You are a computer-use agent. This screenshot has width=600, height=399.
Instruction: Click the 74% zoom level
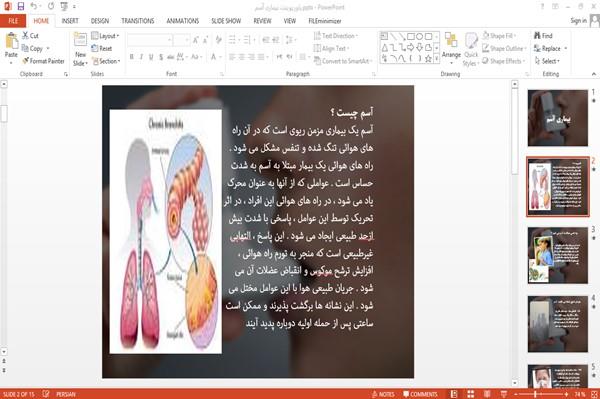(x=579, y=394)
